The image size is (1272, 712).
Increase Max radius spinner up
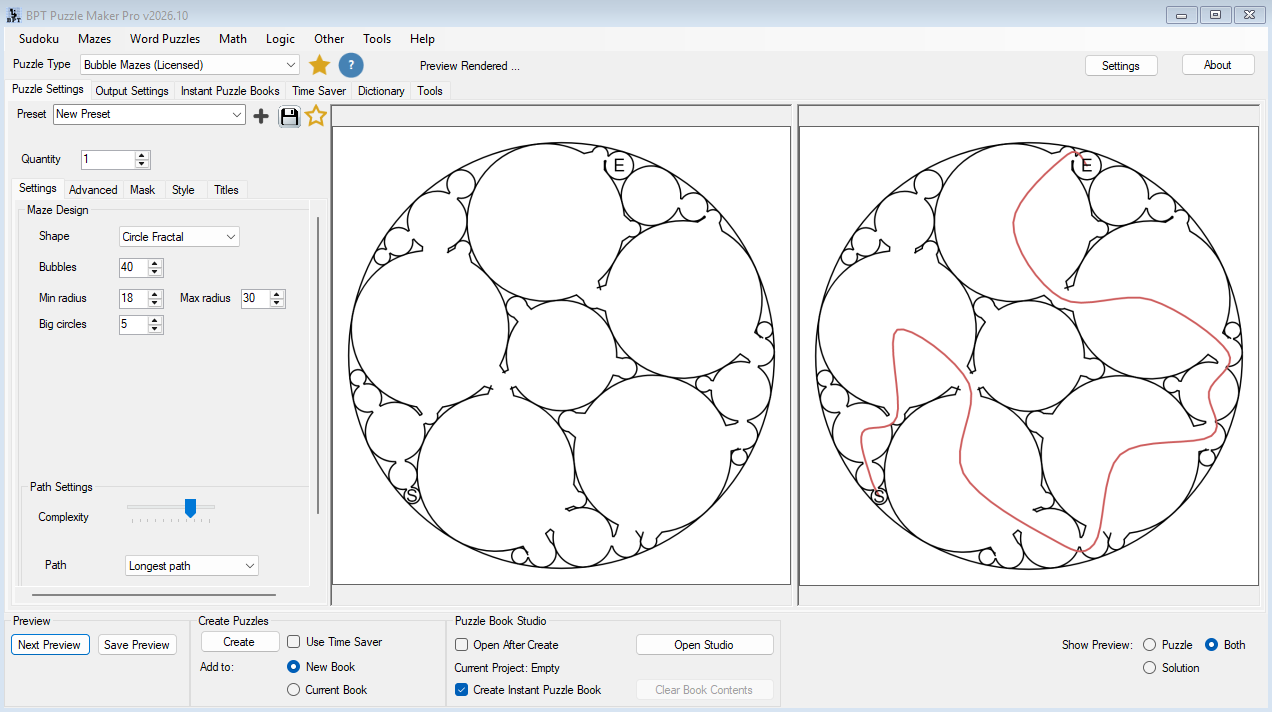pyautogui.click(x=277, y=294)
